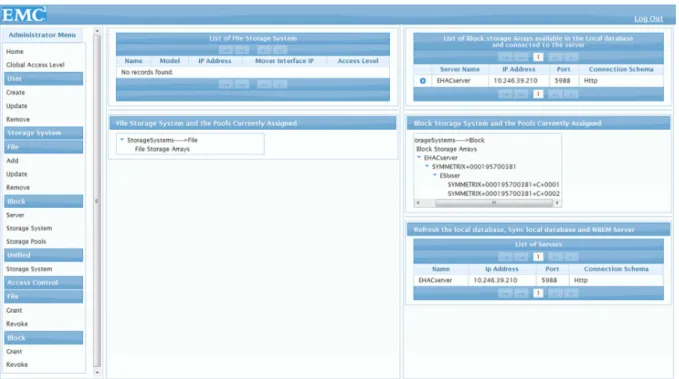Image resolution: width=679 pixels, height=379 pixels.
Task: Select SYMMETRIX+000195700381+C+0002 tree item
Action: 503,194
